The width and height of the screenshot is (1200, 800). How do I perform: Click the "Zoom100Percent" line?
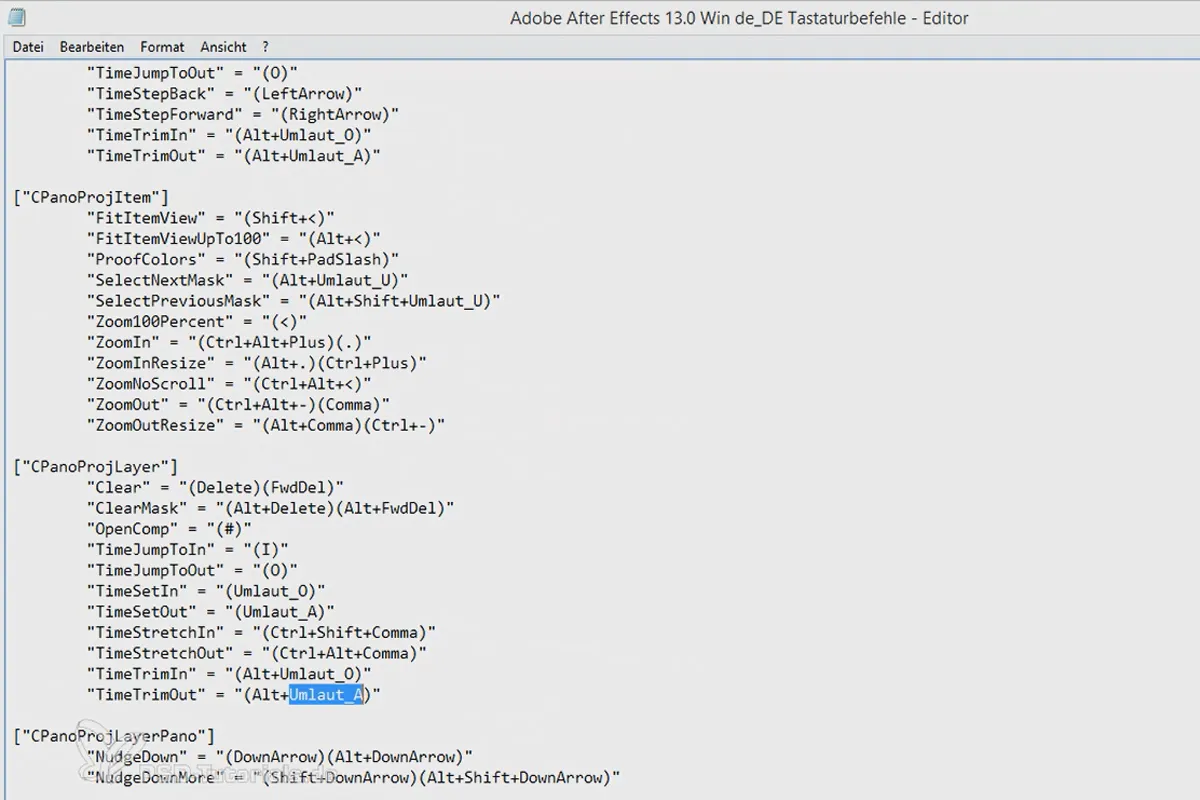[197, 321]
